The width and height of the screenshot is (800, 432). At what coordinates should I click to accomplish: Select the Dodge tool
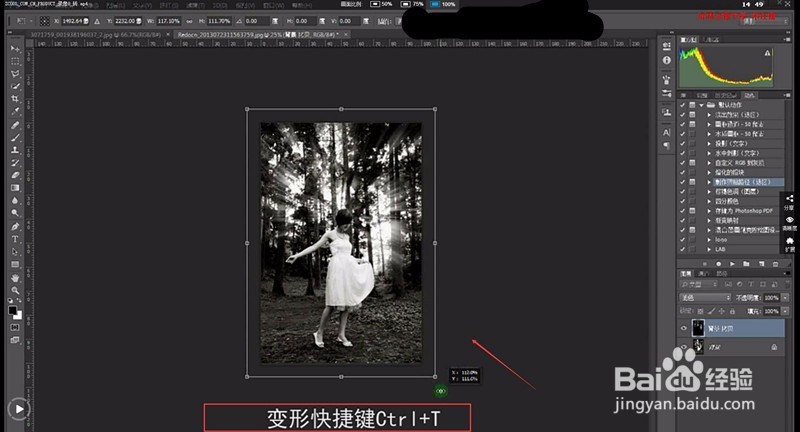tap(15, 213)
